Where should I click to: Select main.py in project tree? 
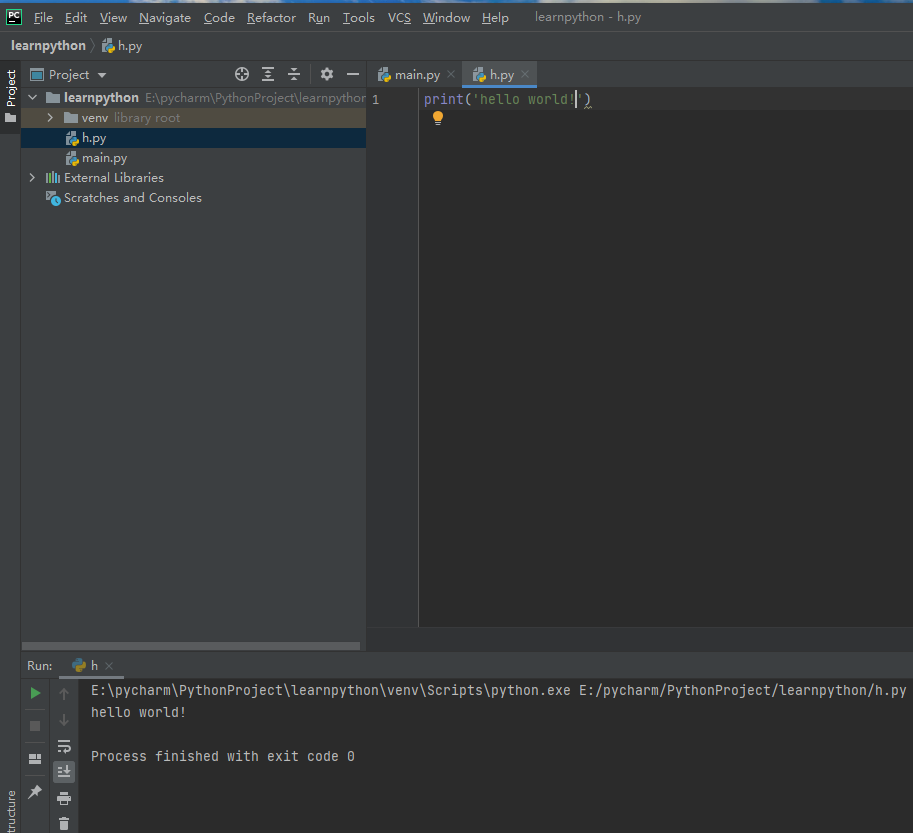(x=193, y=158)
